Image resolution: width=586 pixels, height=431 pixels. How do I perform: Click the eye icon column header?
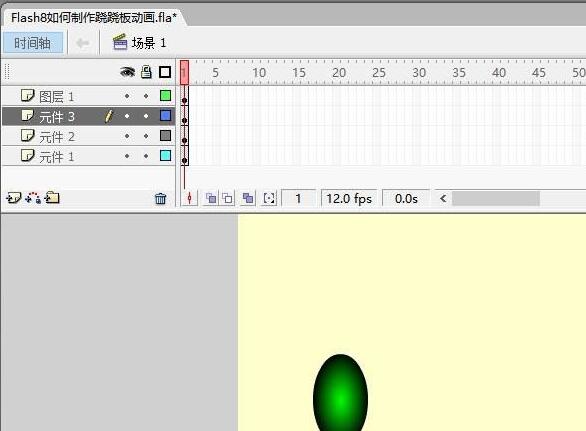point(127,72)
